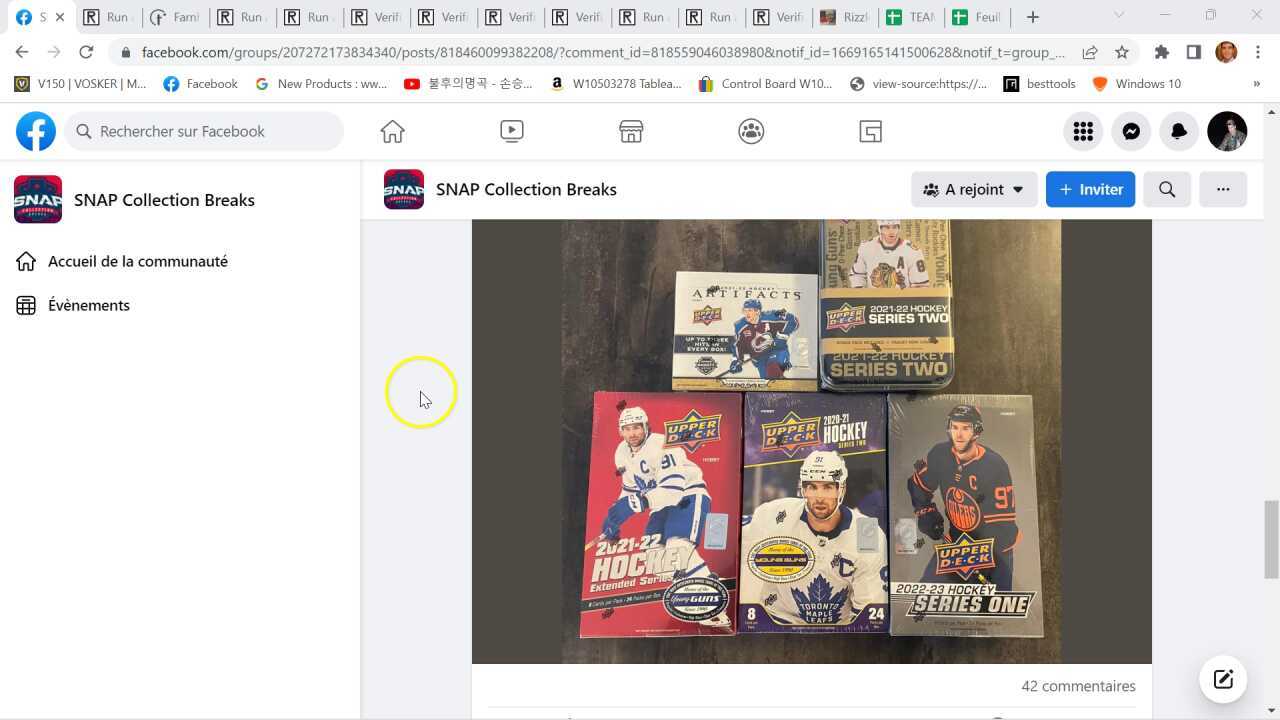Open the Windows 10 bookmark

pos(1136,84)
